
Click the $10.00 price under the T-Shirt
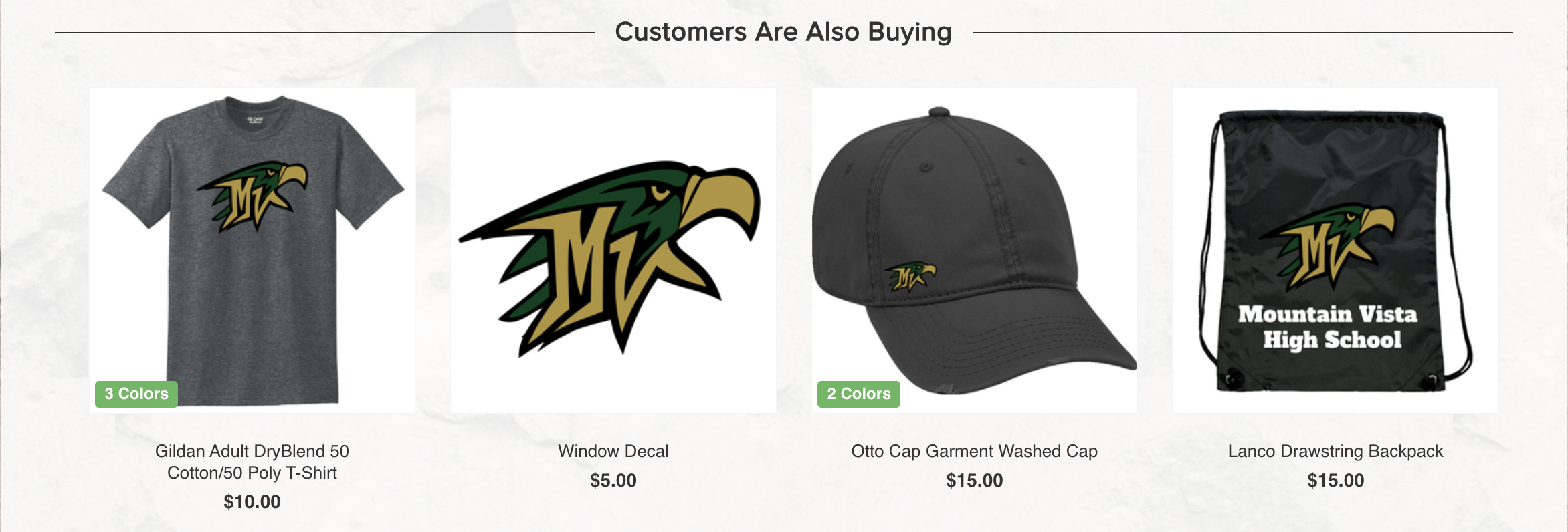pos(252,501)
